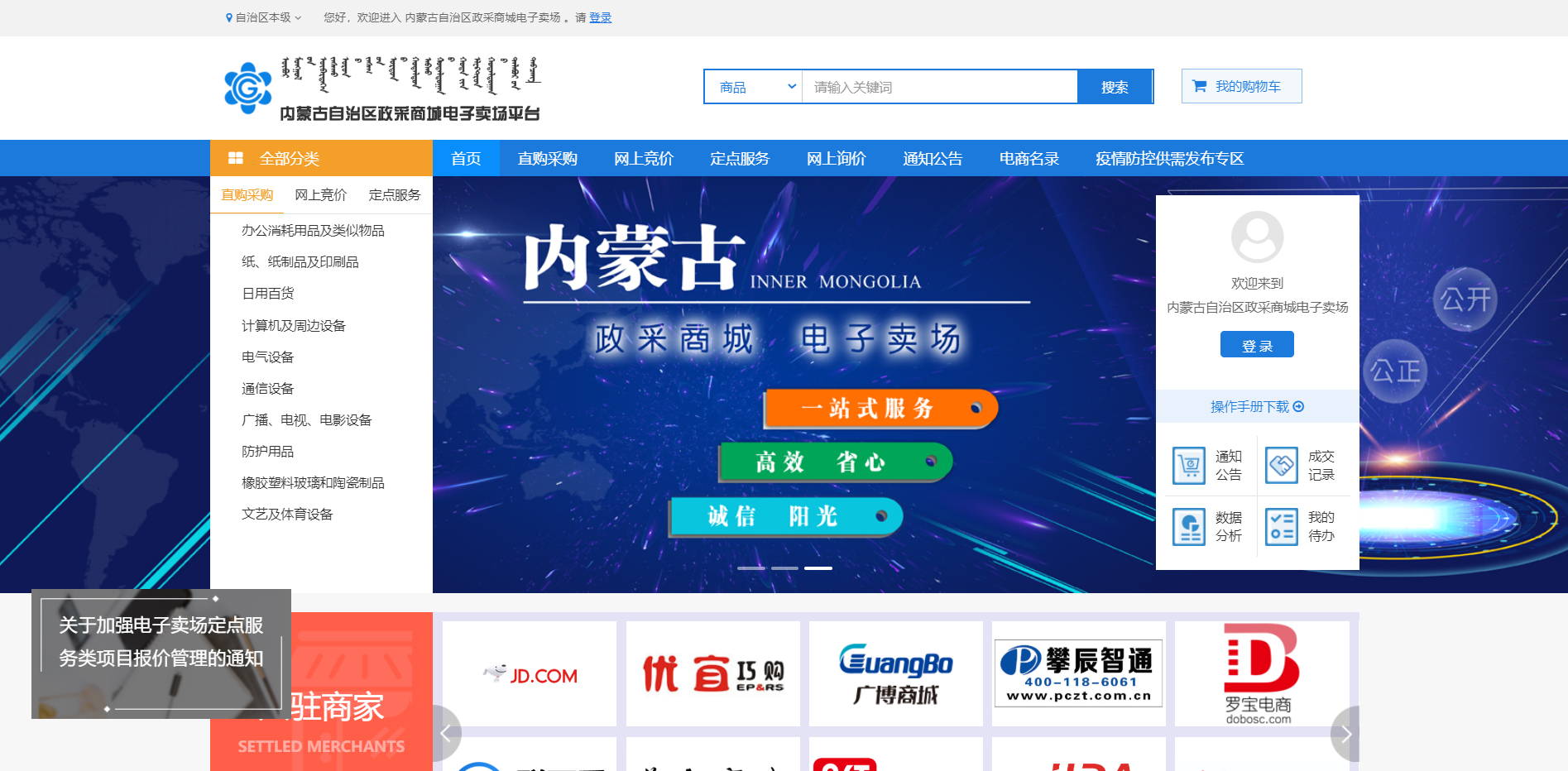Click the user avatar placeholder icon
This screenshot has width=1568, height=771.
pyautogui.click(x=1258, y=237)
